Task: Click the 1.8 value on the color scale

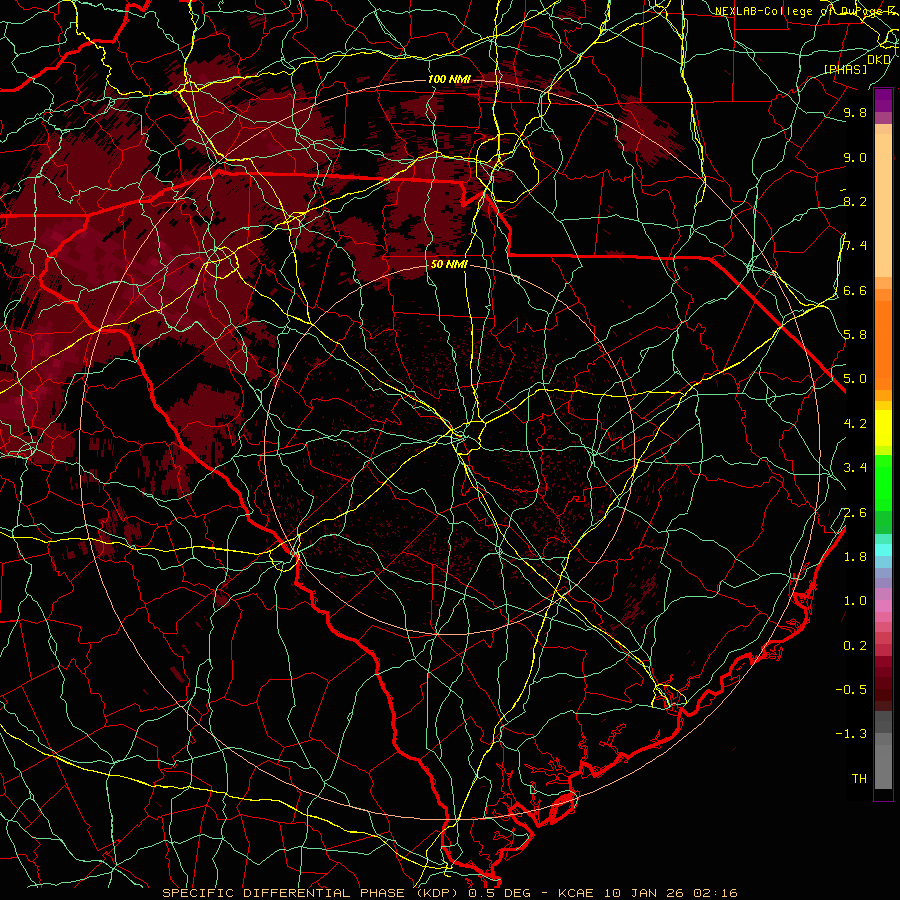Action: pyautogui.click(x=855, y=557)
